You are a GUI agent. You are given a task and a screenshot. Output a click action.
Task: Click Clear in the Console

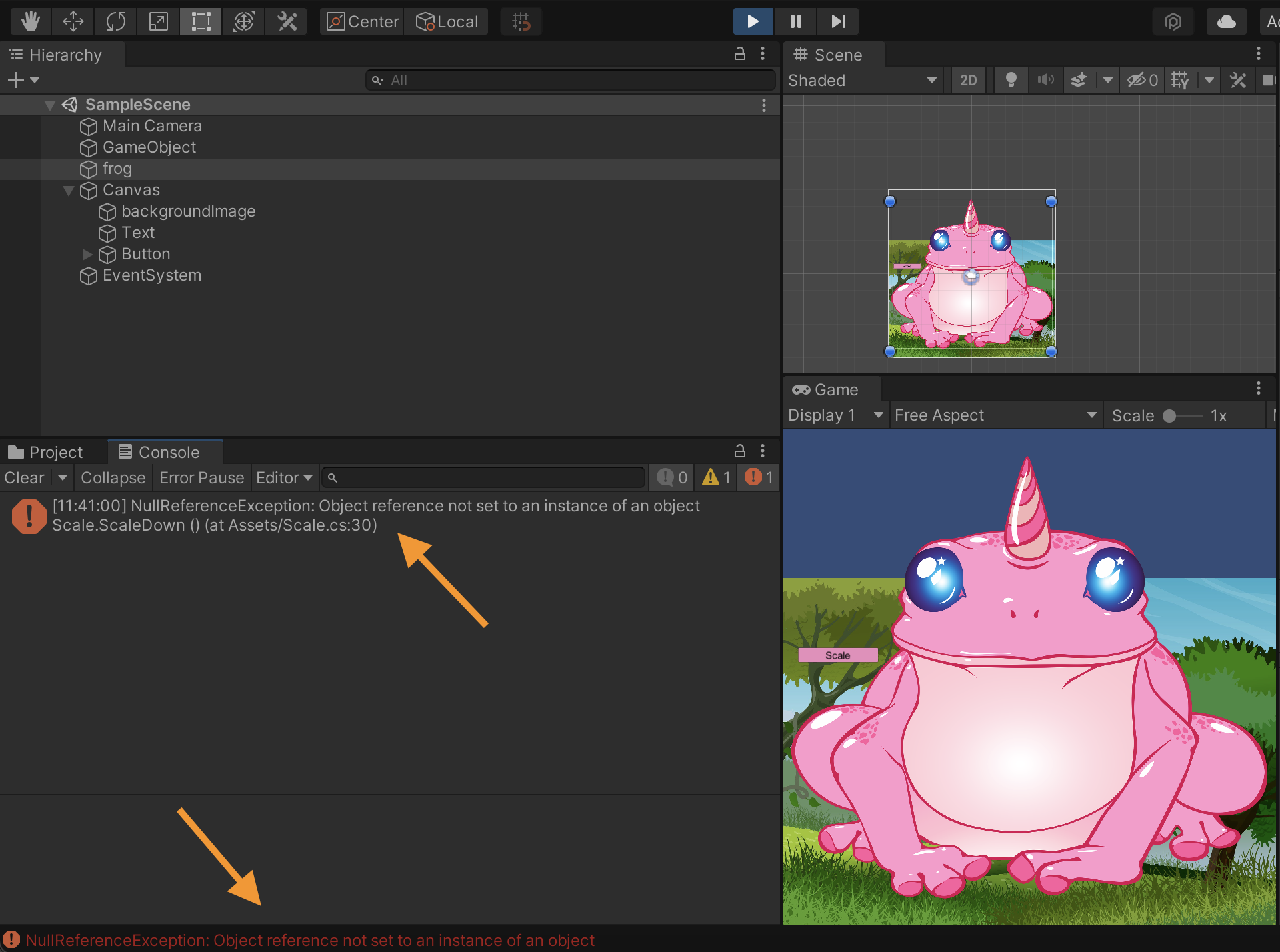click(x=25, y=478)
